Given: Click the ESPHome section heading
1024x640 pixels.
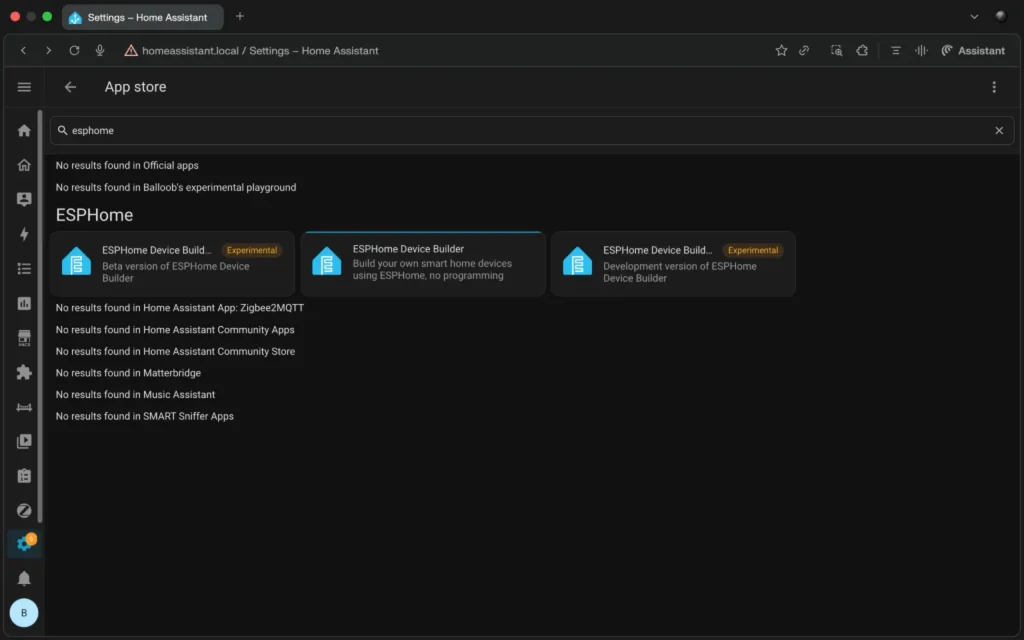Looking at the screenshot, I should coord(94,215).
